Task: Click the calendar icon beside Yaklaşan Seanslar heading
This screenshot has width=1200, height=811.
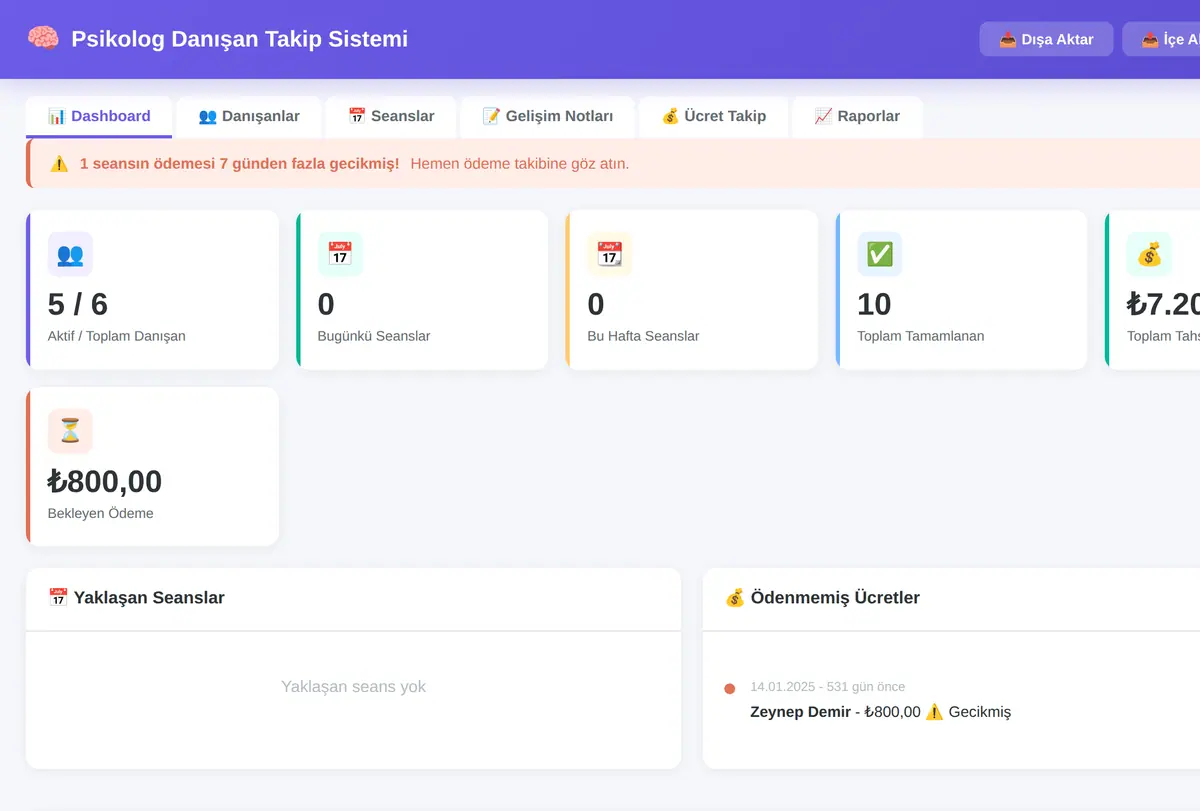Action: [x=58, y=598]
